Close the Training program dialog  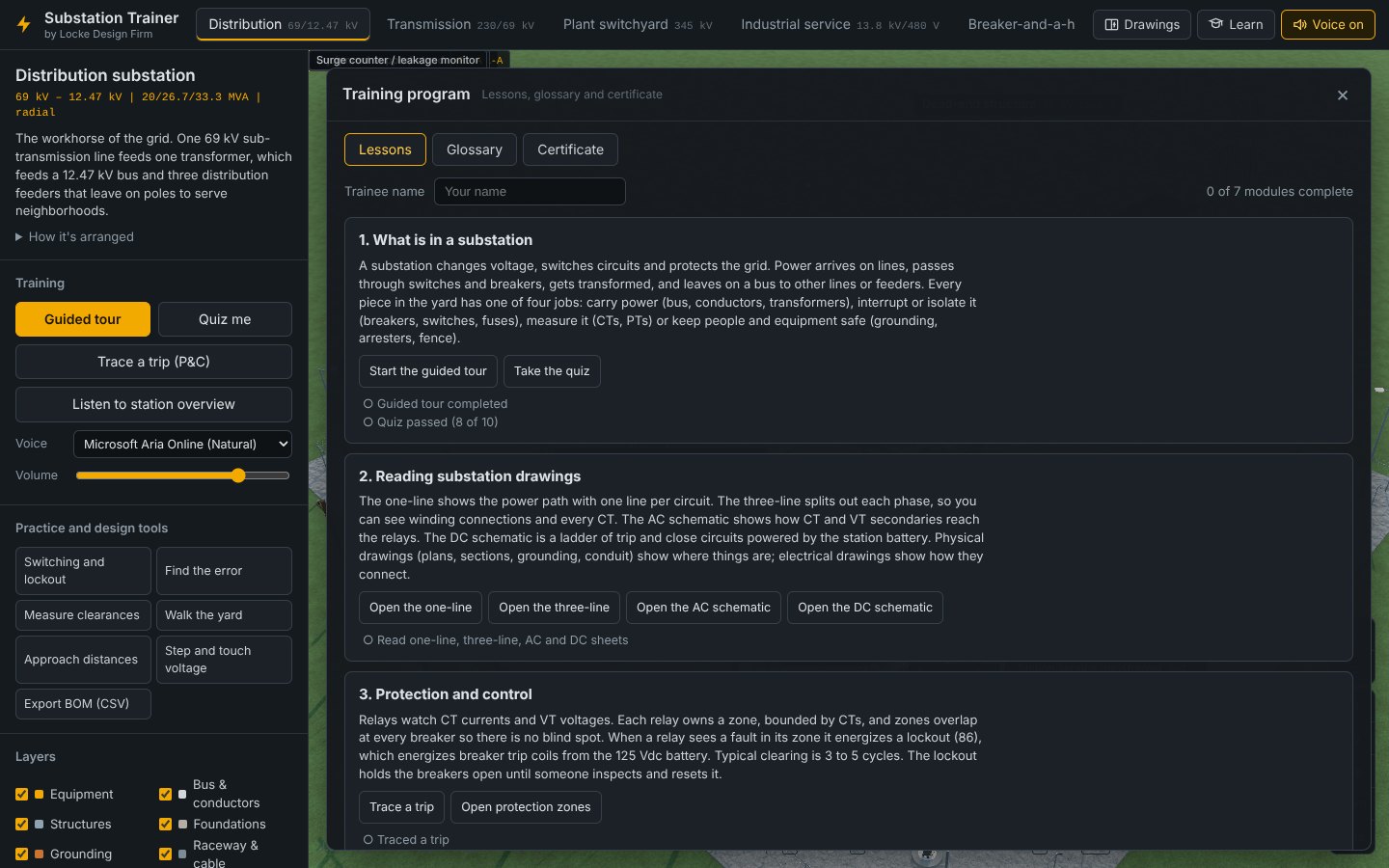pyautogui.click(x=1343, y=95)
